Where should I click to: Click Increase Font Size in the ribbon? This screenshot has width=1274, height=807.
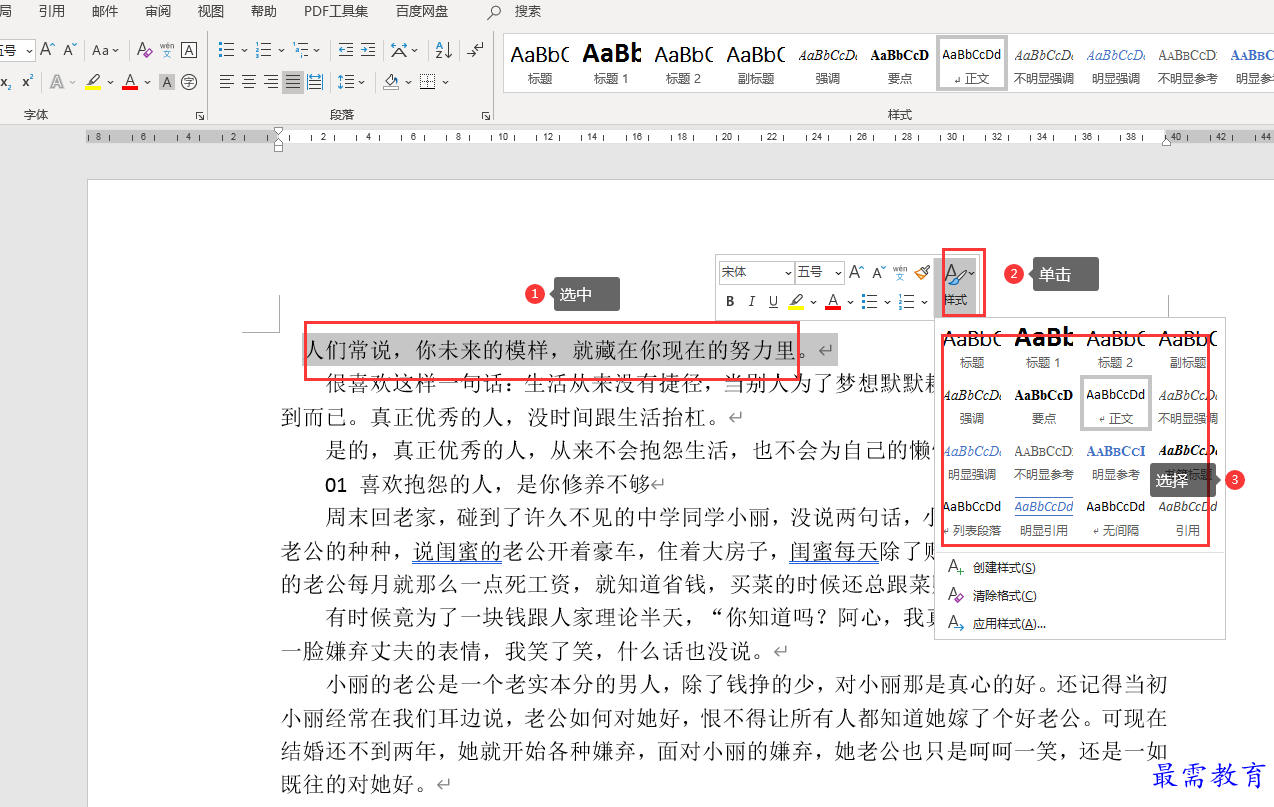tap(47, 50)
